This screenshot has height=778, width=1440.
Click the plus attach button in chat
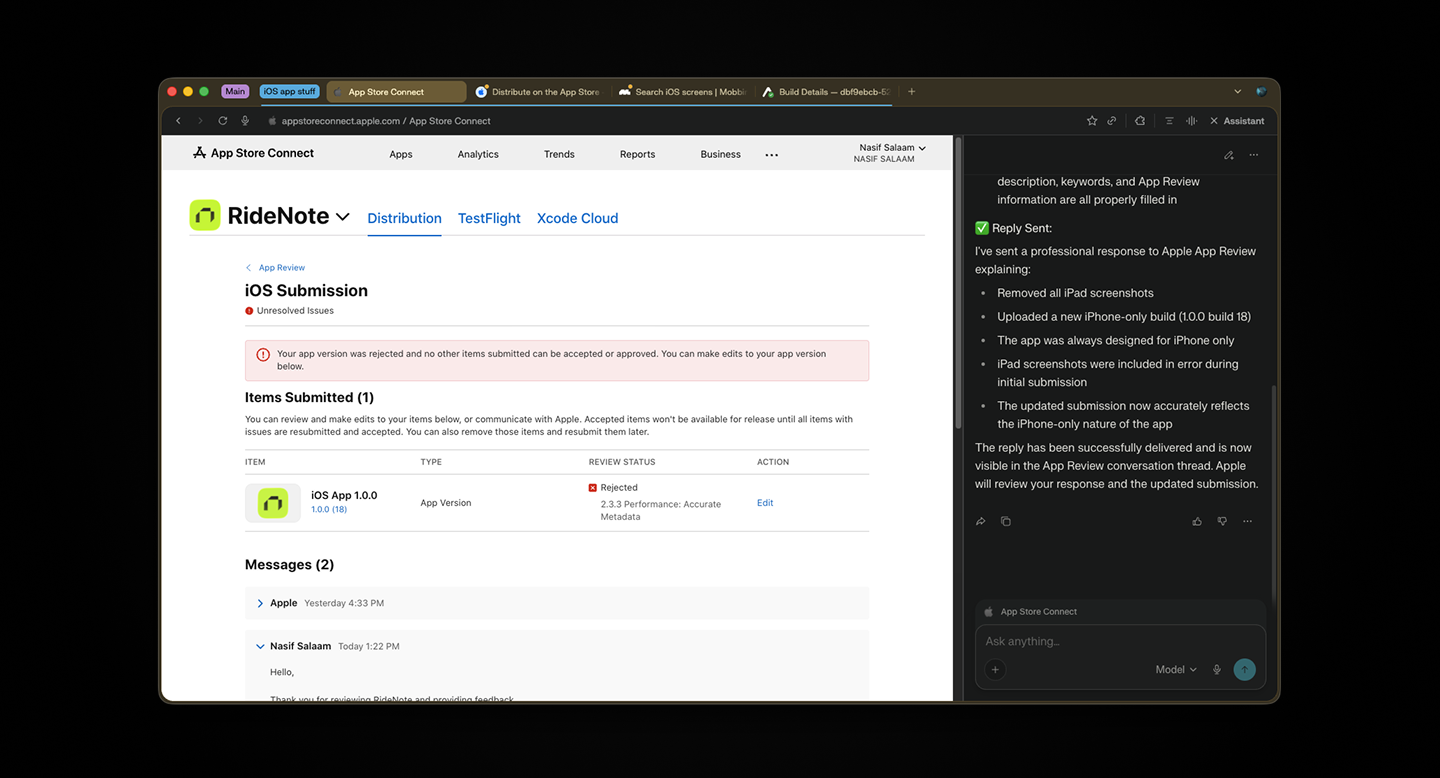point(995,670)
